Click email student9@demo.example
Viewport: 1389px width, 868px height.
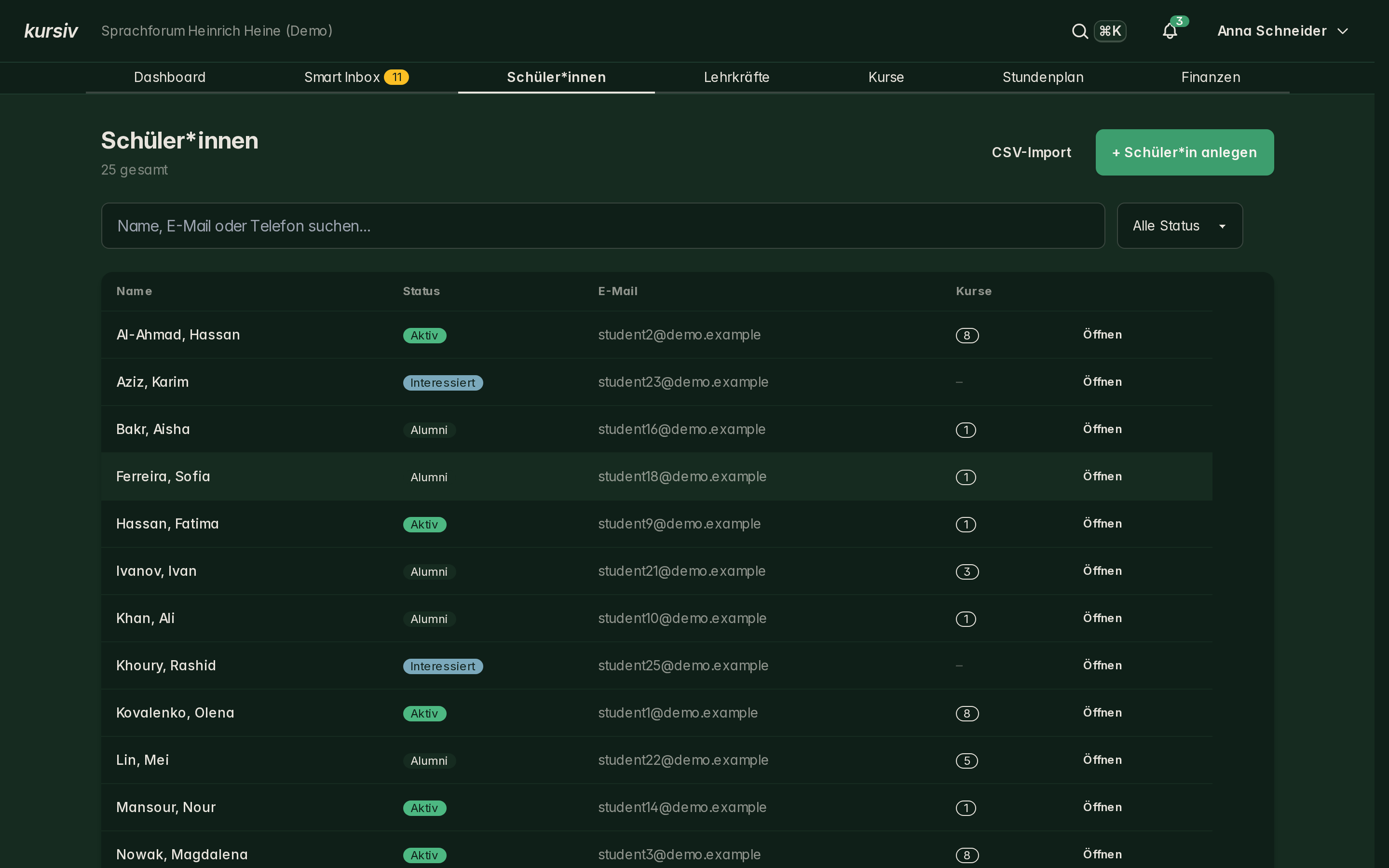tap(679, 524)
